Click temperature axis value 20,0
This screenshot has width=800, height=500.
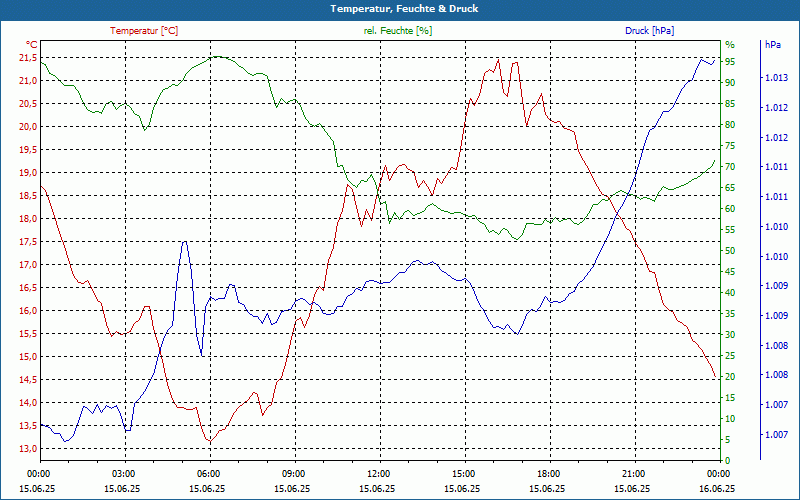coord(28,127)
